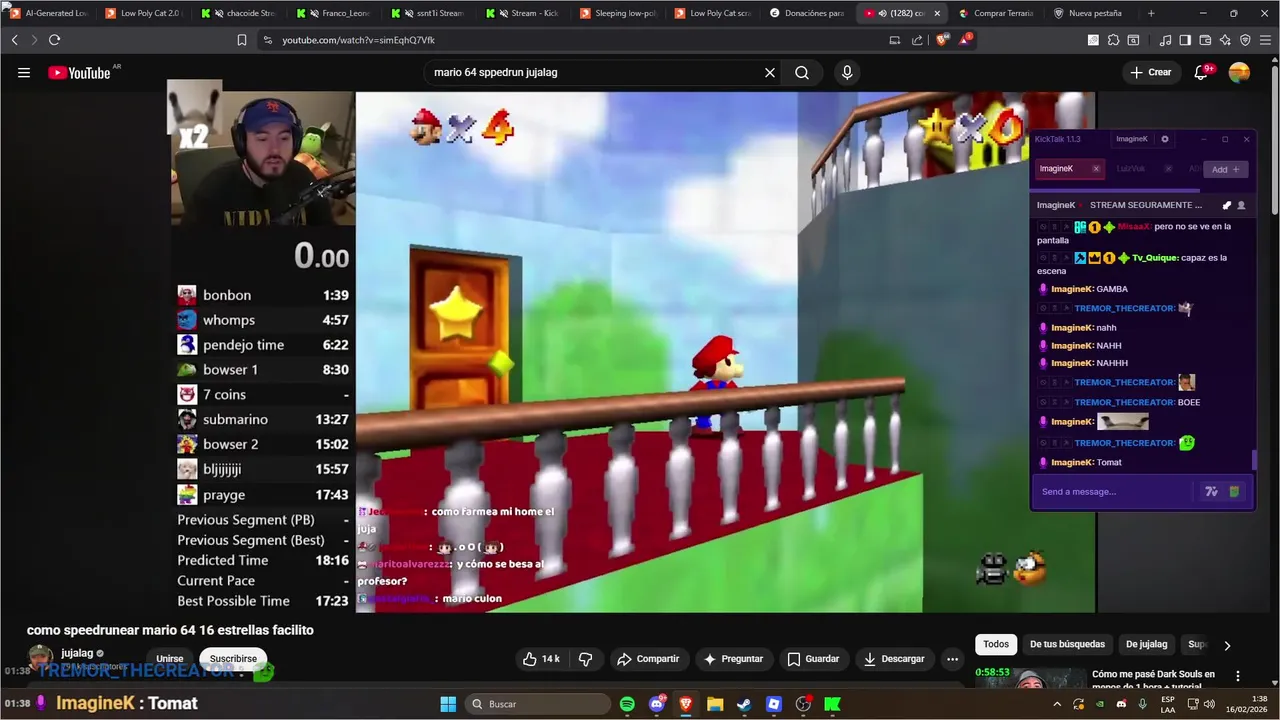
Task: Click the Suscribirse button
Action: pyautogui.click(x=233, y=659)
